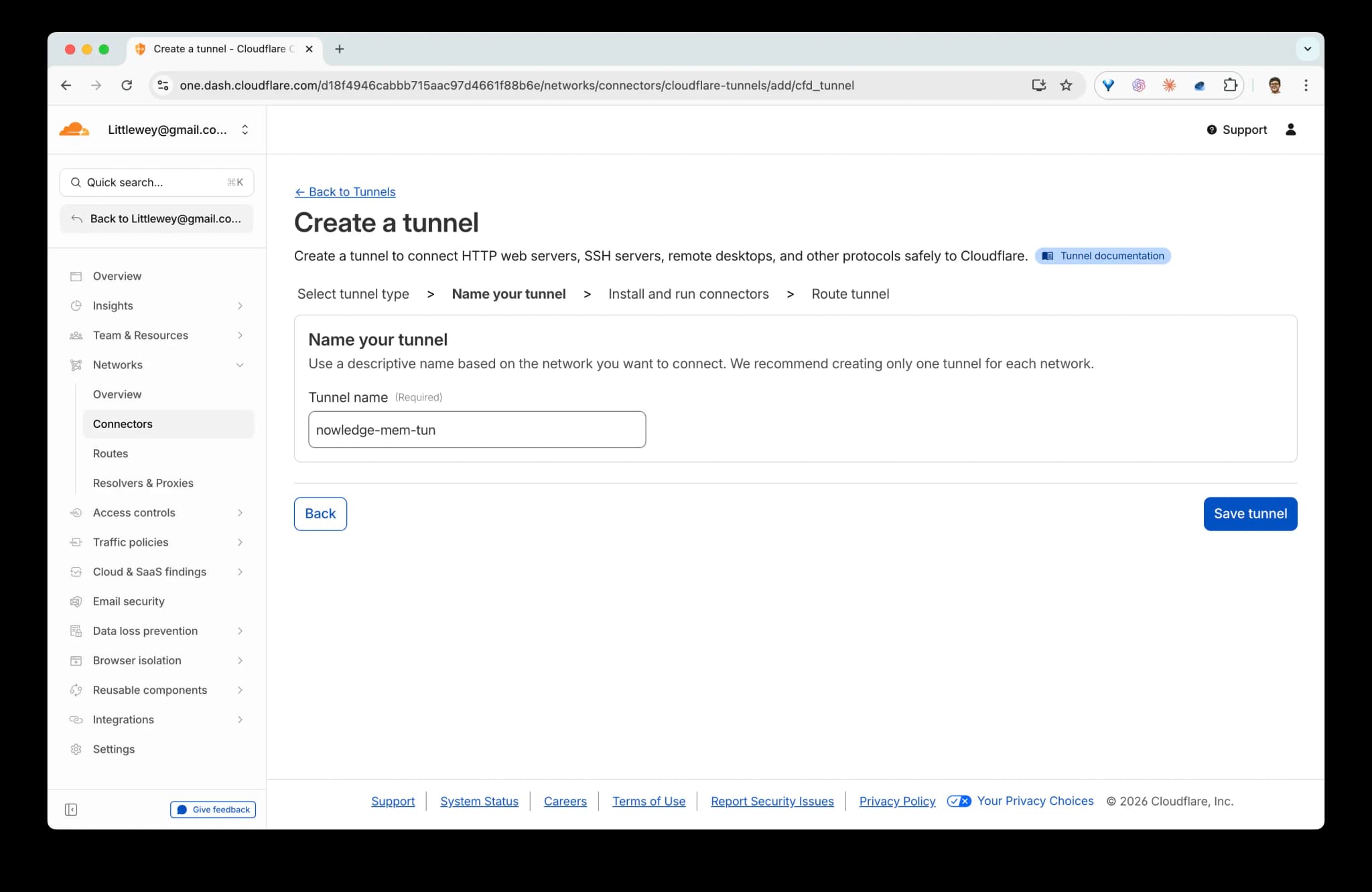The image size is (1372, 892).
Task: Open the Email security sidebar item
Action: tap(129, 601)
